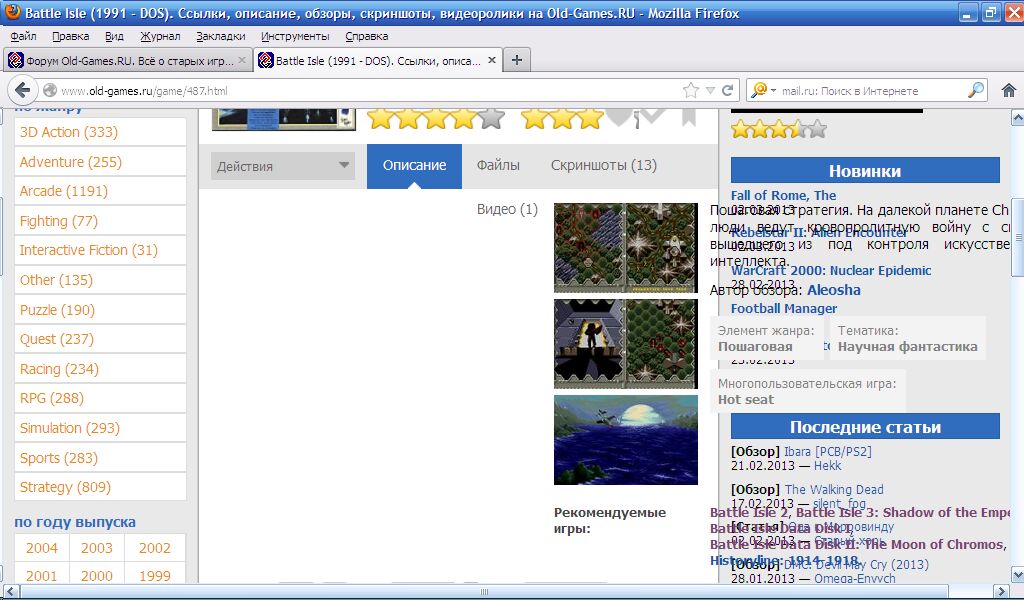Open the Инструменты menu
This screenshot has width=1024, height=600.
(295, 36)
